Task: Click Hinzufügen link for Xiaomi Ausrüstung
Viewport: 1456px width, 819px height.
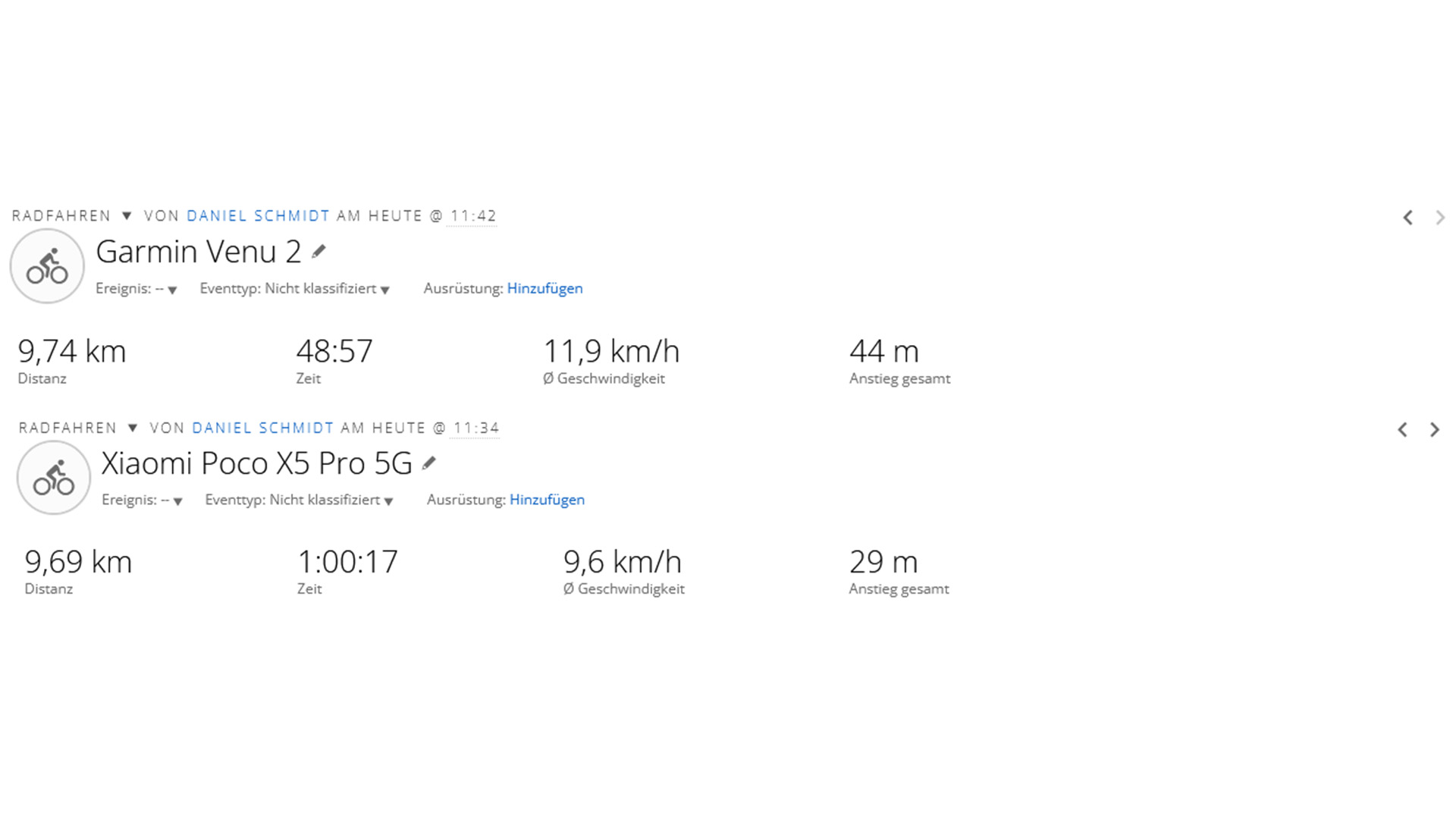Action: pyautogui.click(x=547, y=500)
